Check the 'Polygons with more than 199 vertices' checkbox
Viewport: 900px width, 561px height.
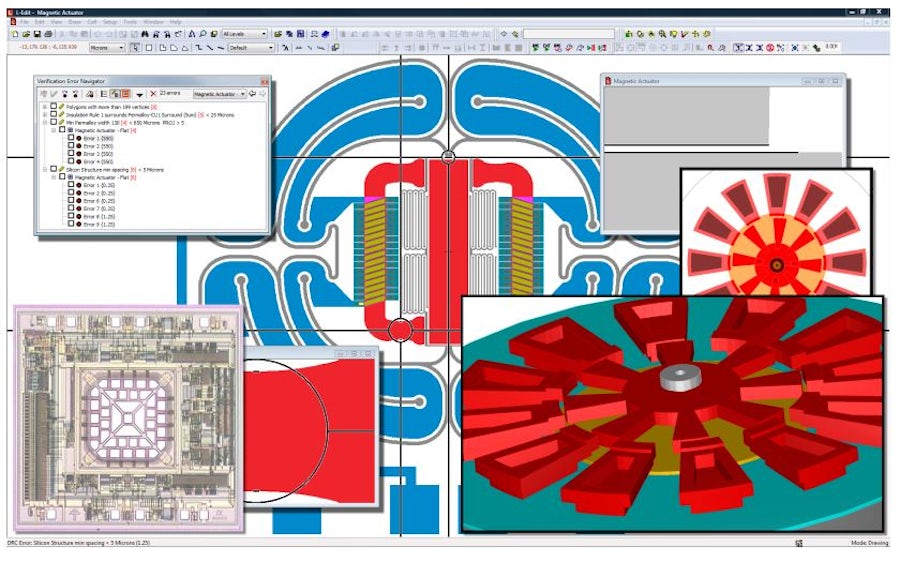click(53, 106)
